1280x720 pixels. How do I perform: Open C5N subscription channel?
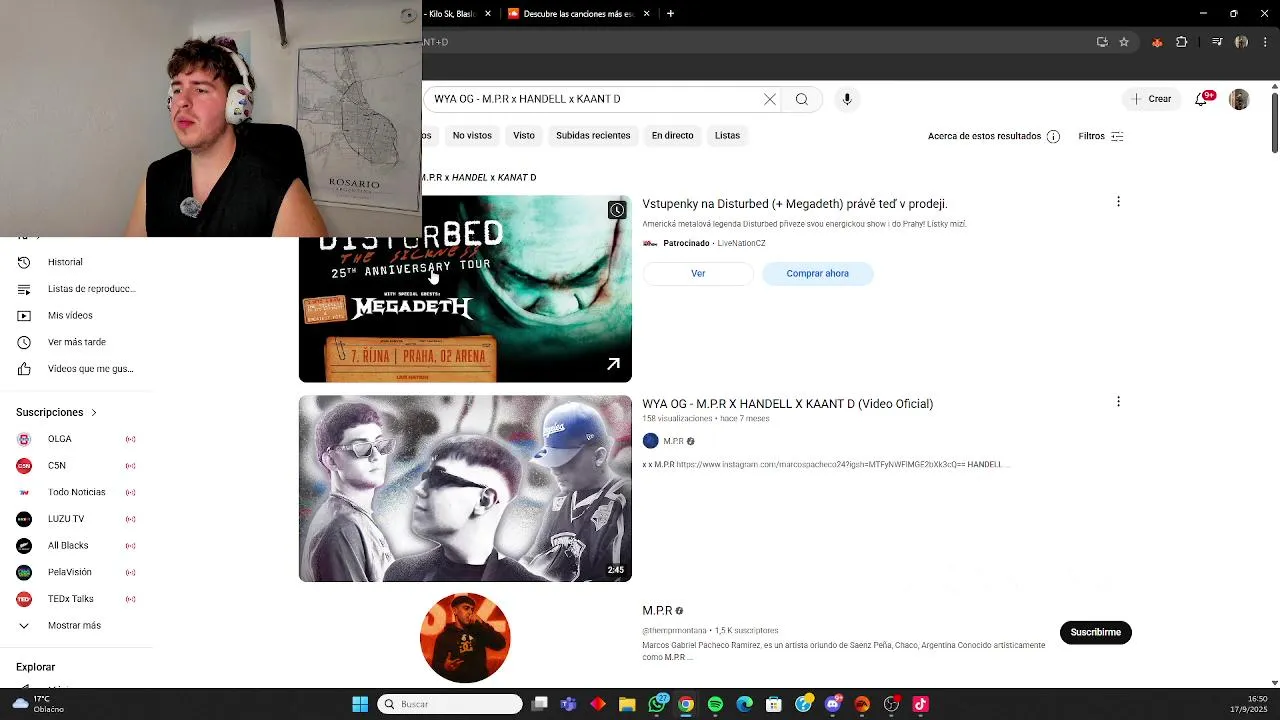coord(76,466)
